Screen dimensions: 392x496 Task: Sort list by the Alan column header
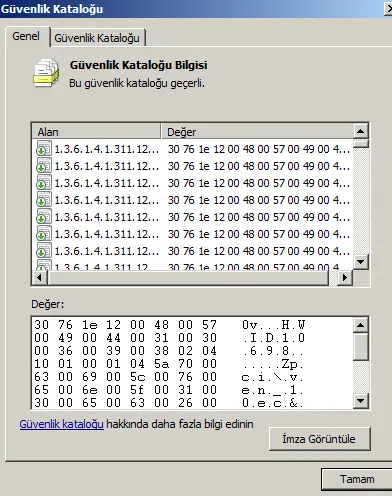[96, 132]
